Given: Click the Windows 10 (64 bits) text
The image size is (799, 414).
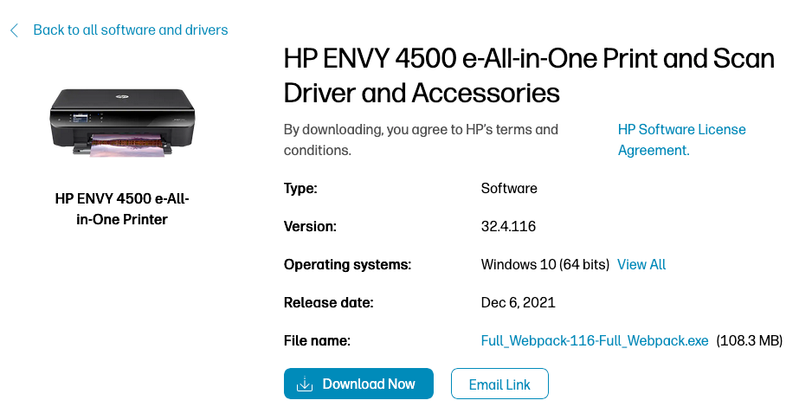Looking at the screenshot, I should tap(545, 265).
